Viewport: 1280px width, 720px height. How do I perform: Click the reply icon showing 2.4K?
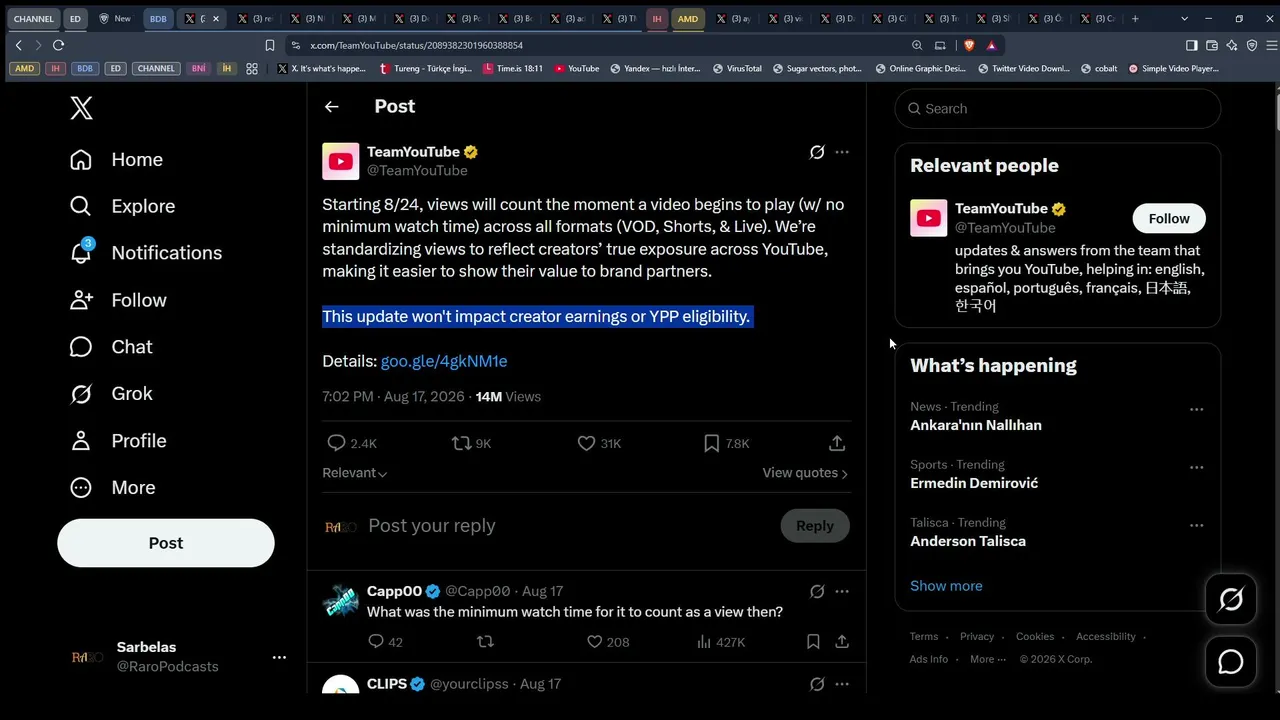[x=351, y=443]
